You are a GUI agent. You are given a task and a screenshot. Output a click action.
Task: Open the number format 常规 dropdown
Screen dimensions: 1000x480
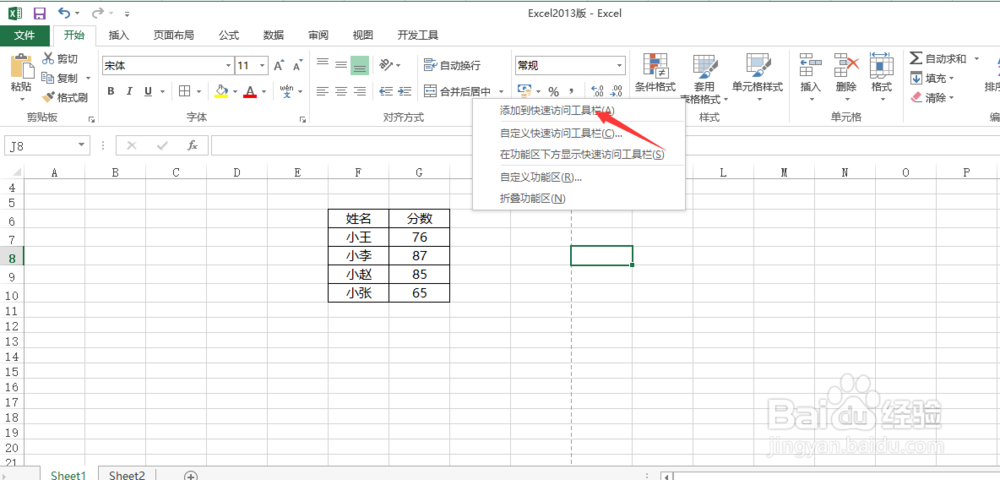click(619, 65)
